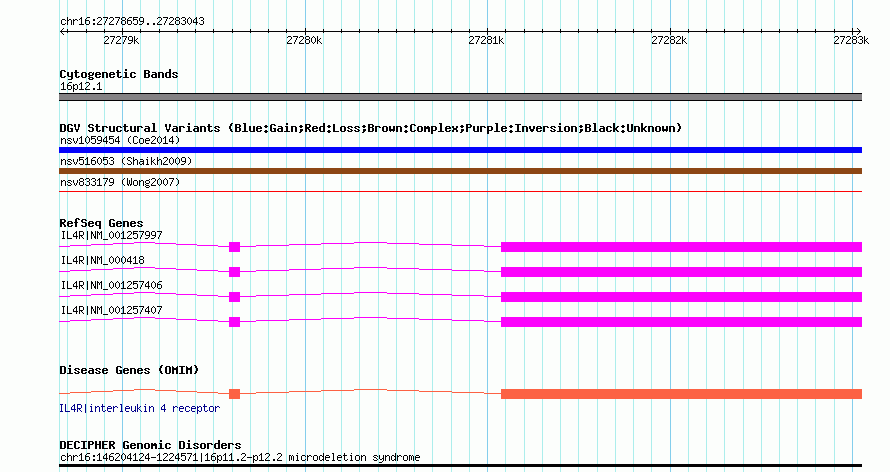Click the large exon of NM_001257997

682,247
